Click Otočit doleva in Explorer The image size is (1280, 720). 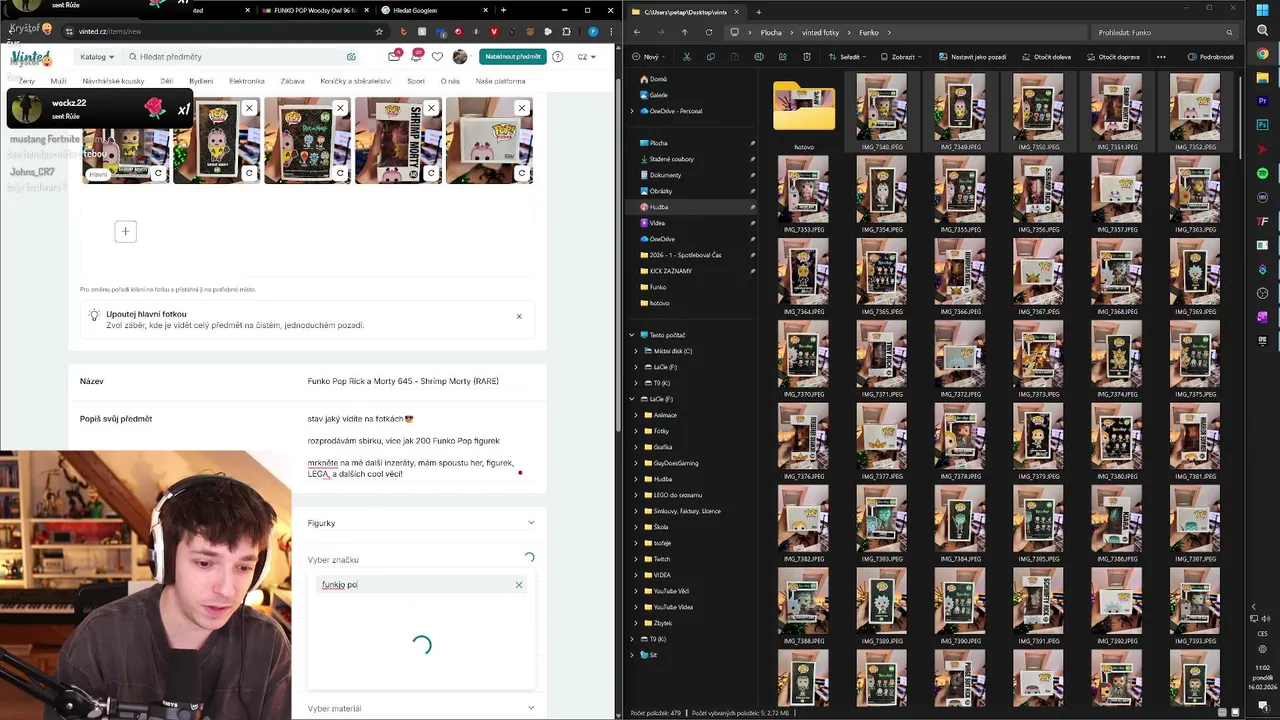pyautogui.click(x=1047, y=57)
